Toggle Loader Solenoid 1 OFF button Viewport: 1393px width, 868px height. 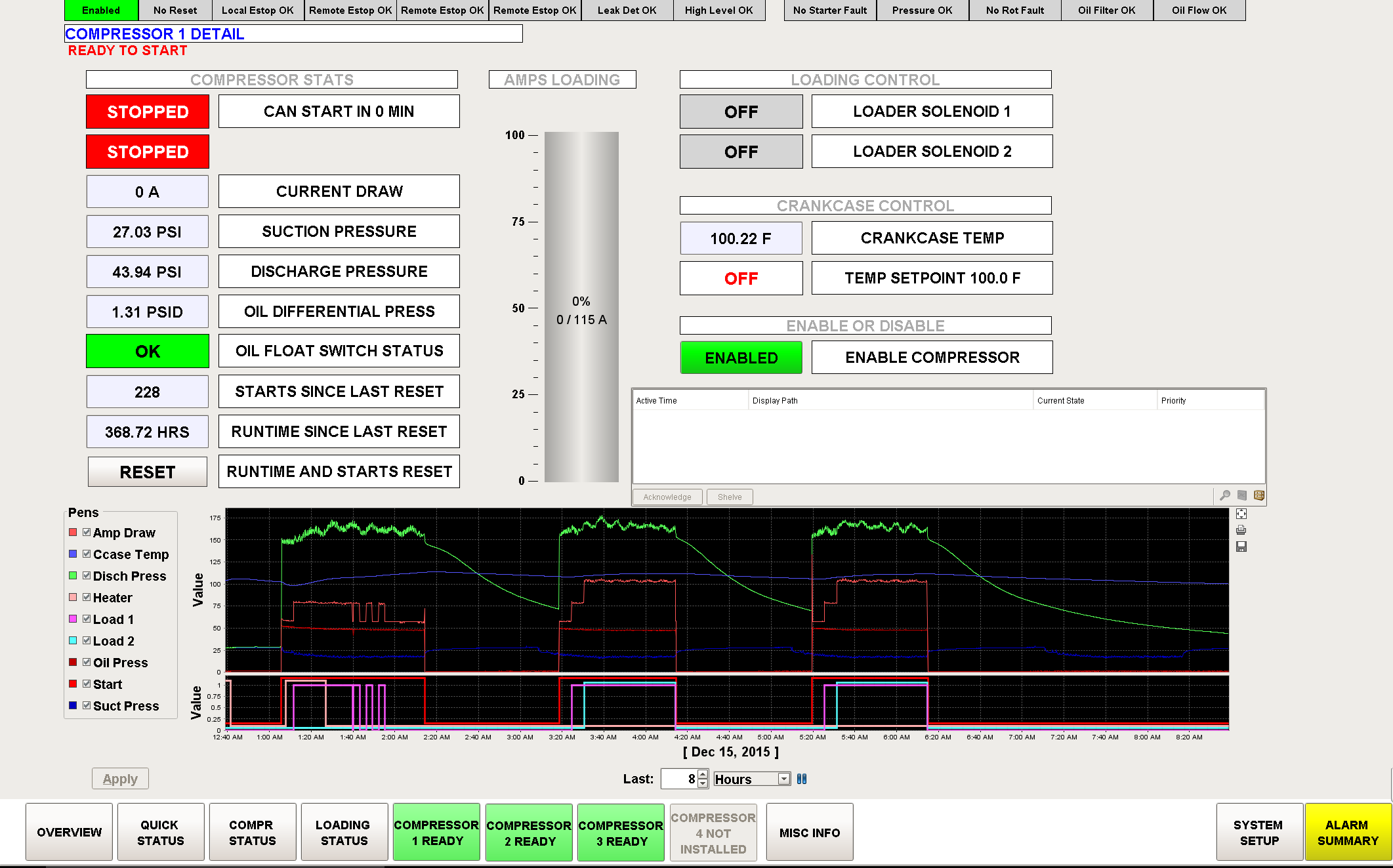[741, 112]
